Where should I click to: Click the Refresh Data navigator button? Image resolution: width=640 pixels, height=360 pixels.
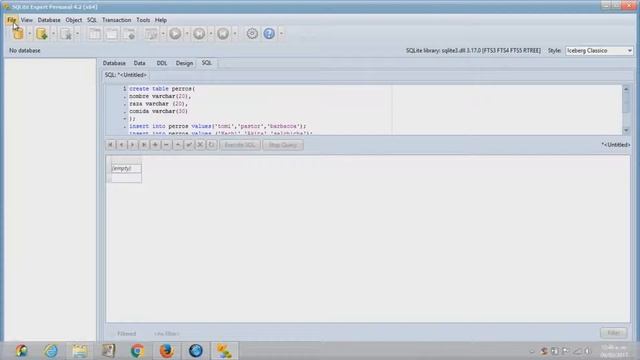point(211,145)
